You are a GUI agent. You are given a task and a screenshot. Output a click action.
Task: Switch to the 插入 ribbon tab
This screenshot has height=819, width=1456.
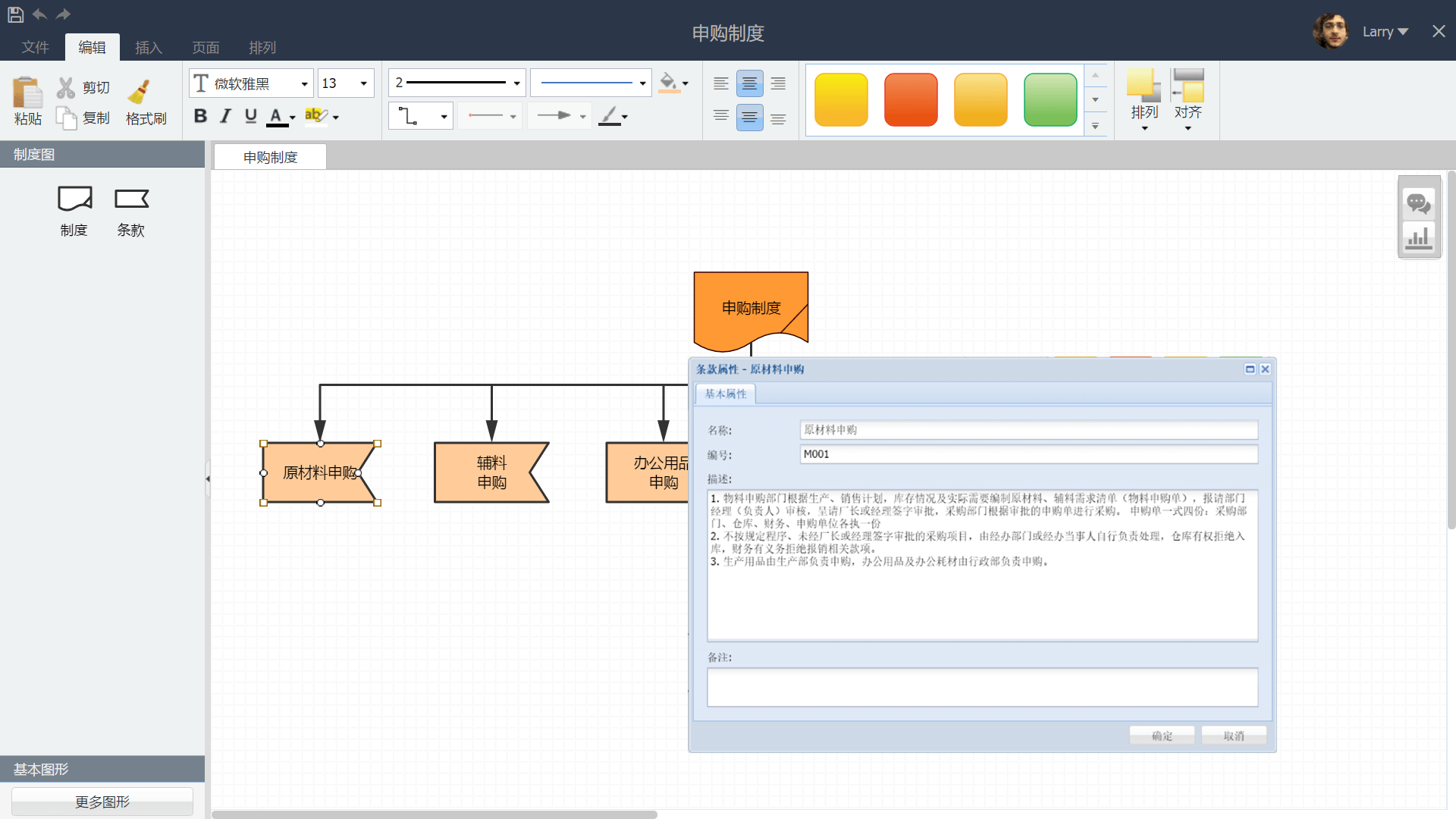[x=148, y=48]
